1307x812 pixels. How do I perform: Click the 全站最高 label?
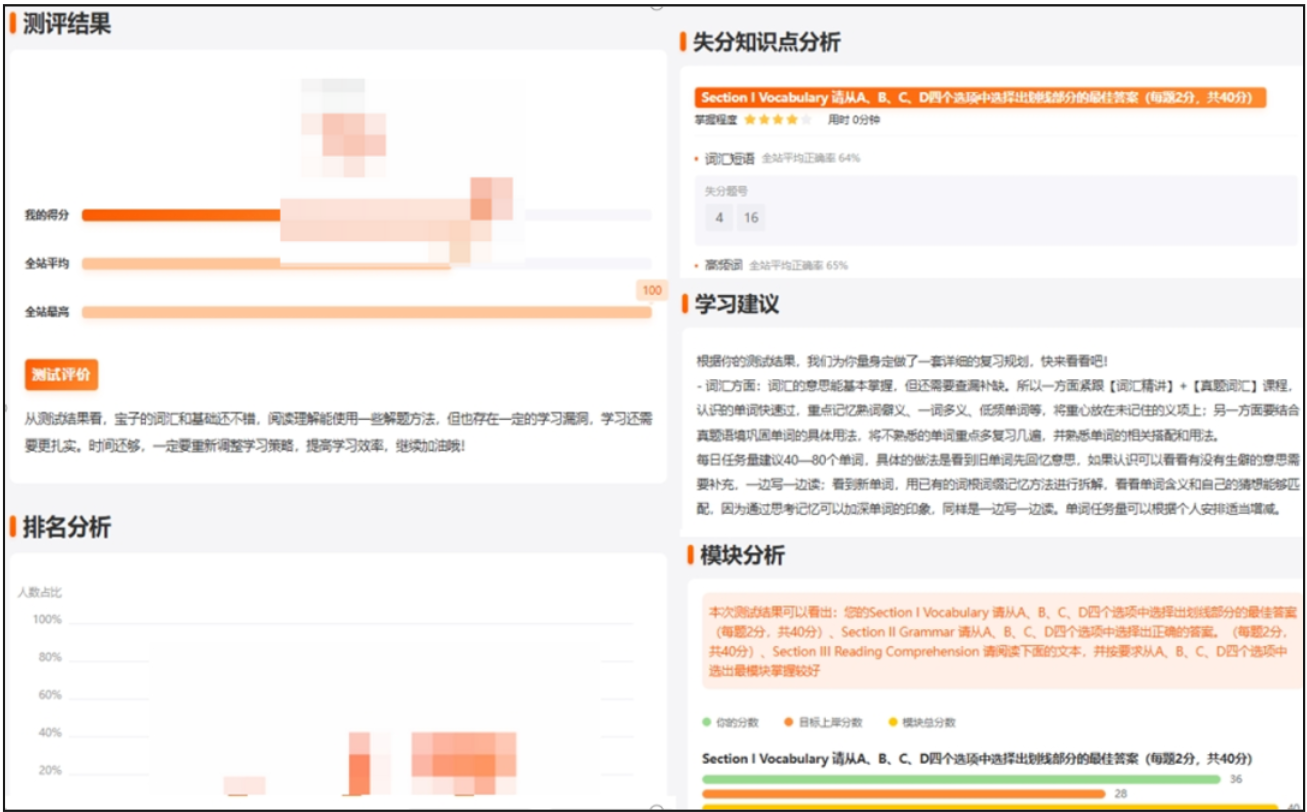tap(46, 312)
